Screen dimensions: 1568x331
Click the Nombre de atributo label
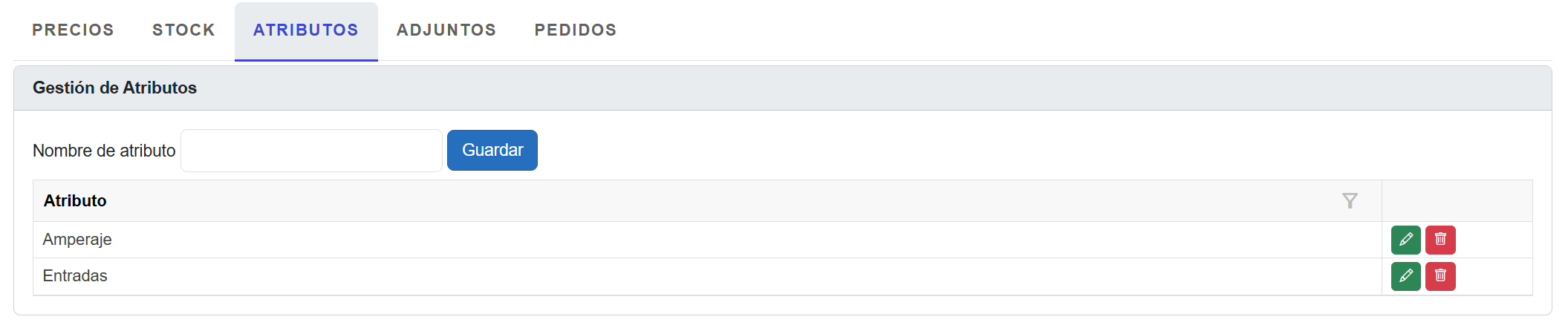tap(104, 151)
